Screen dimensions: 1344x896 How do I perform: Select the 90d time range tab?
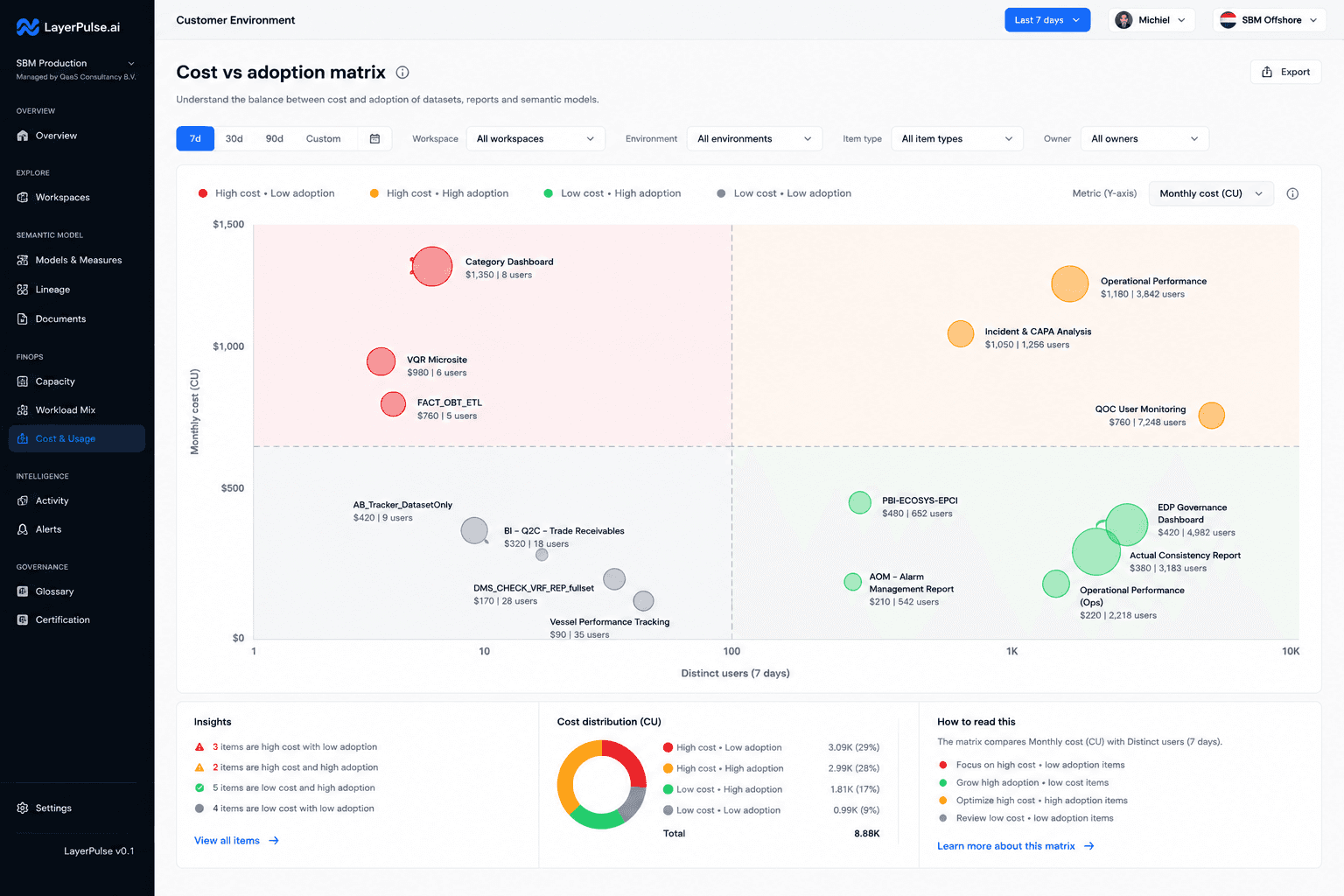(x=275, y=139)
